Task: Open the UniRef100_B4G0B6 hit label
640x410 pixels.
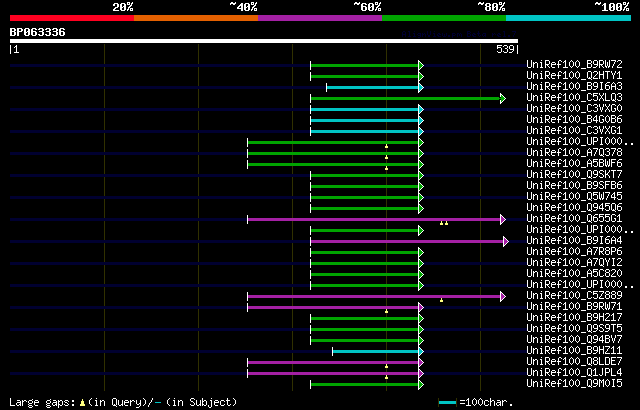Action: [574, 120]
